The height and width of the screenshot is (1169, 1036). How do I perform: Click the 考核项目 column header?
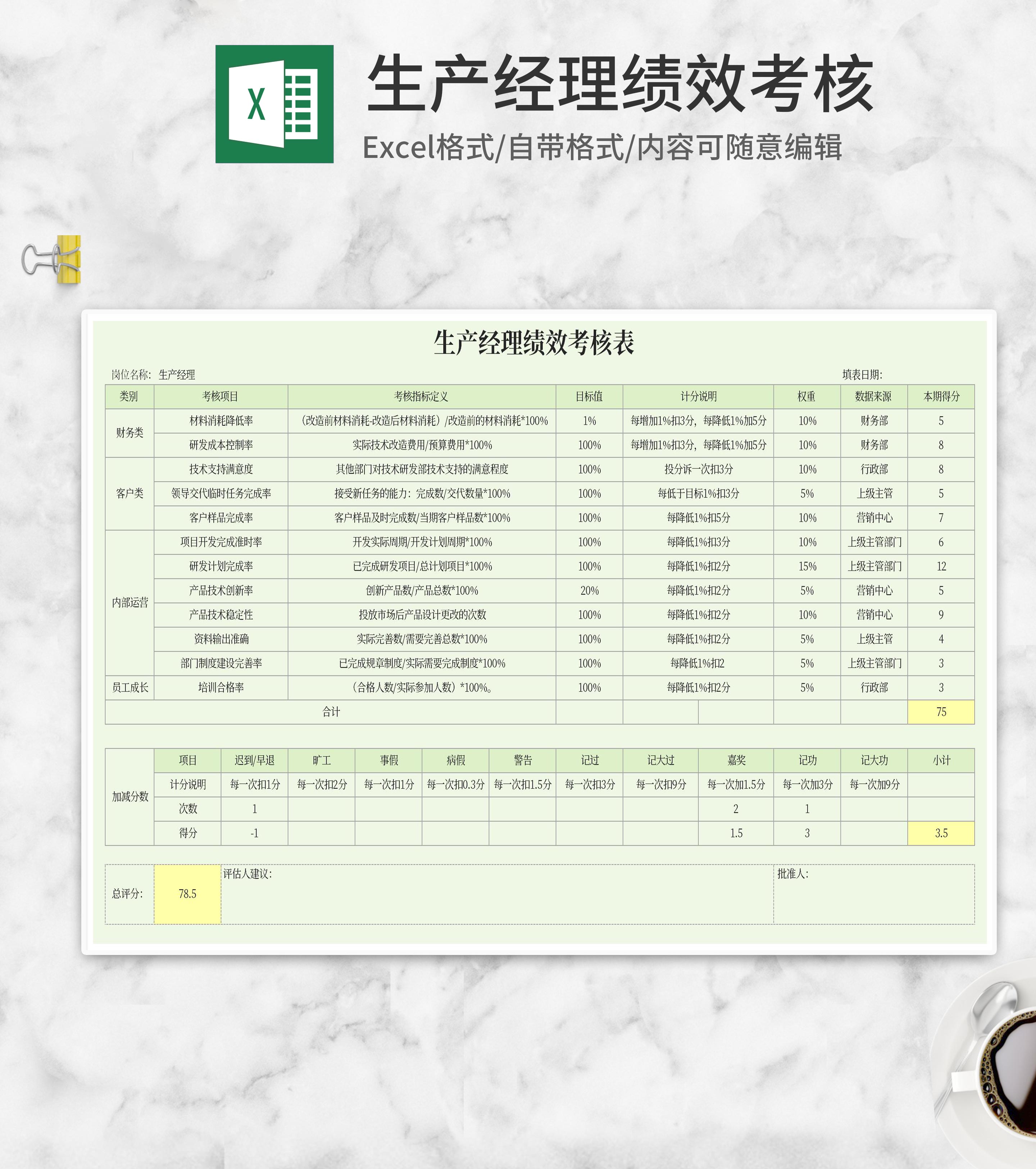tap(220, 396)
